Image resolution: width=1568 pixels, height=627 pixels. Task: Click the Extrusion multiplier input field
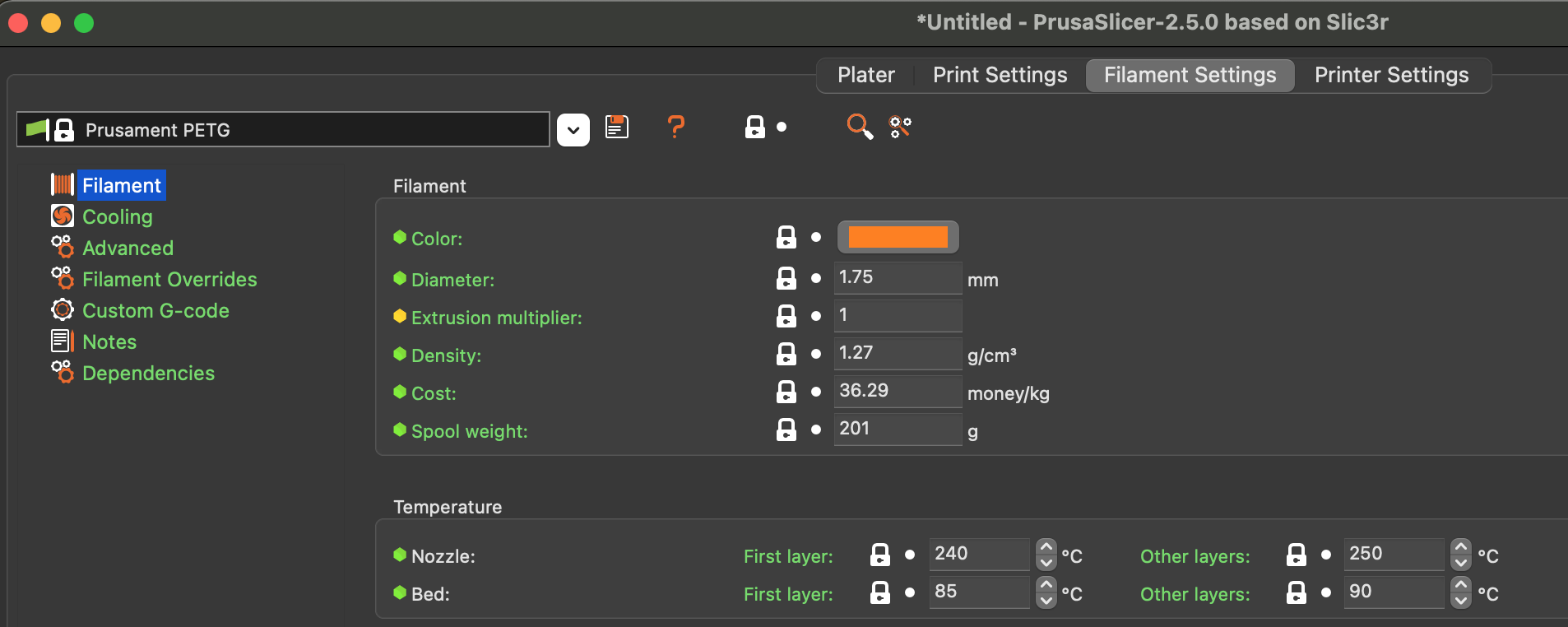tap(898, 315)
